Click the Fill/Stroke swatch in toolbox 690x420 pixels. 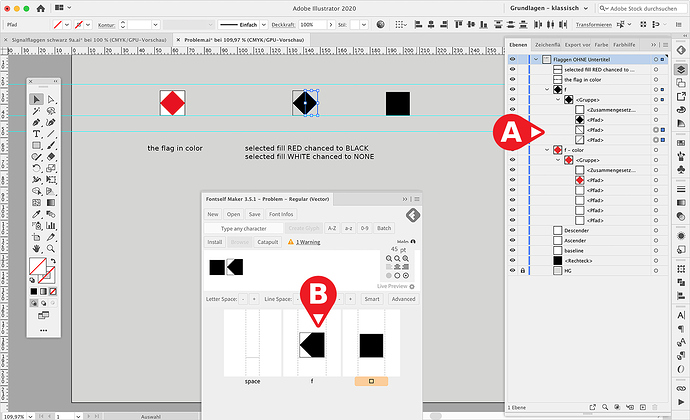pos(38,267)
